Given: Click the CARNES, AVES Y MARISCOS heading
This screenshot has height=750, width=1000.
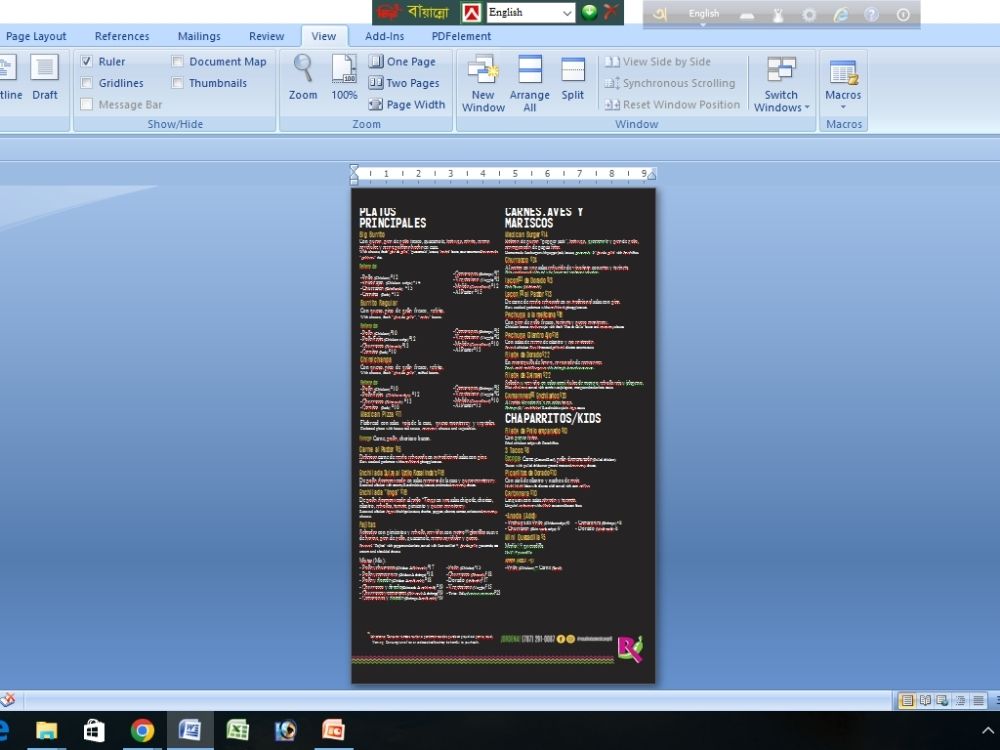Looking at the screenshot, I should (x=543, y=217).
